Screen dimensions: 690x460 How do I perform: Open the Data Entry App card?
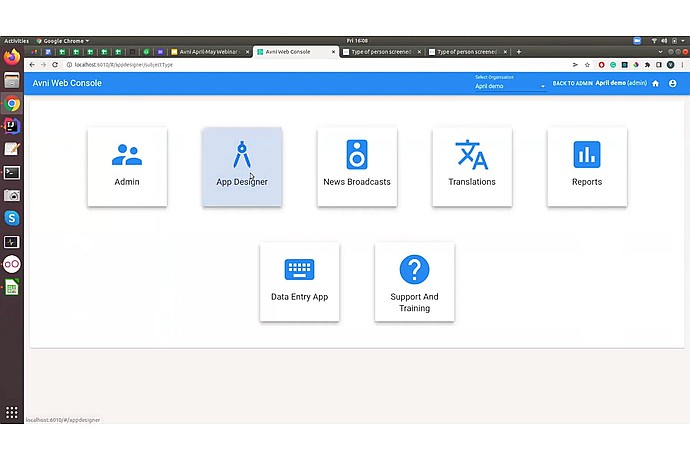[x=300, y=282]
